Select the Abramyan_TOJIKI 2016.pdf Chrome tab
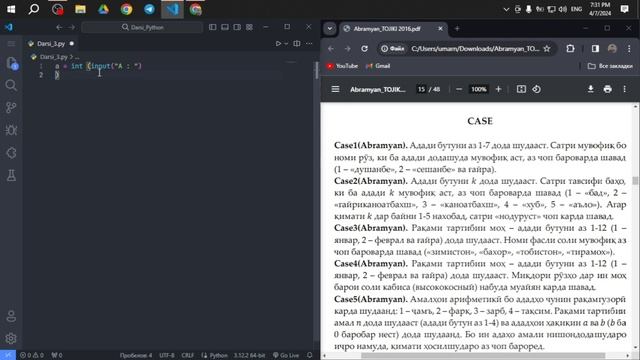 (x=387, y=29)
